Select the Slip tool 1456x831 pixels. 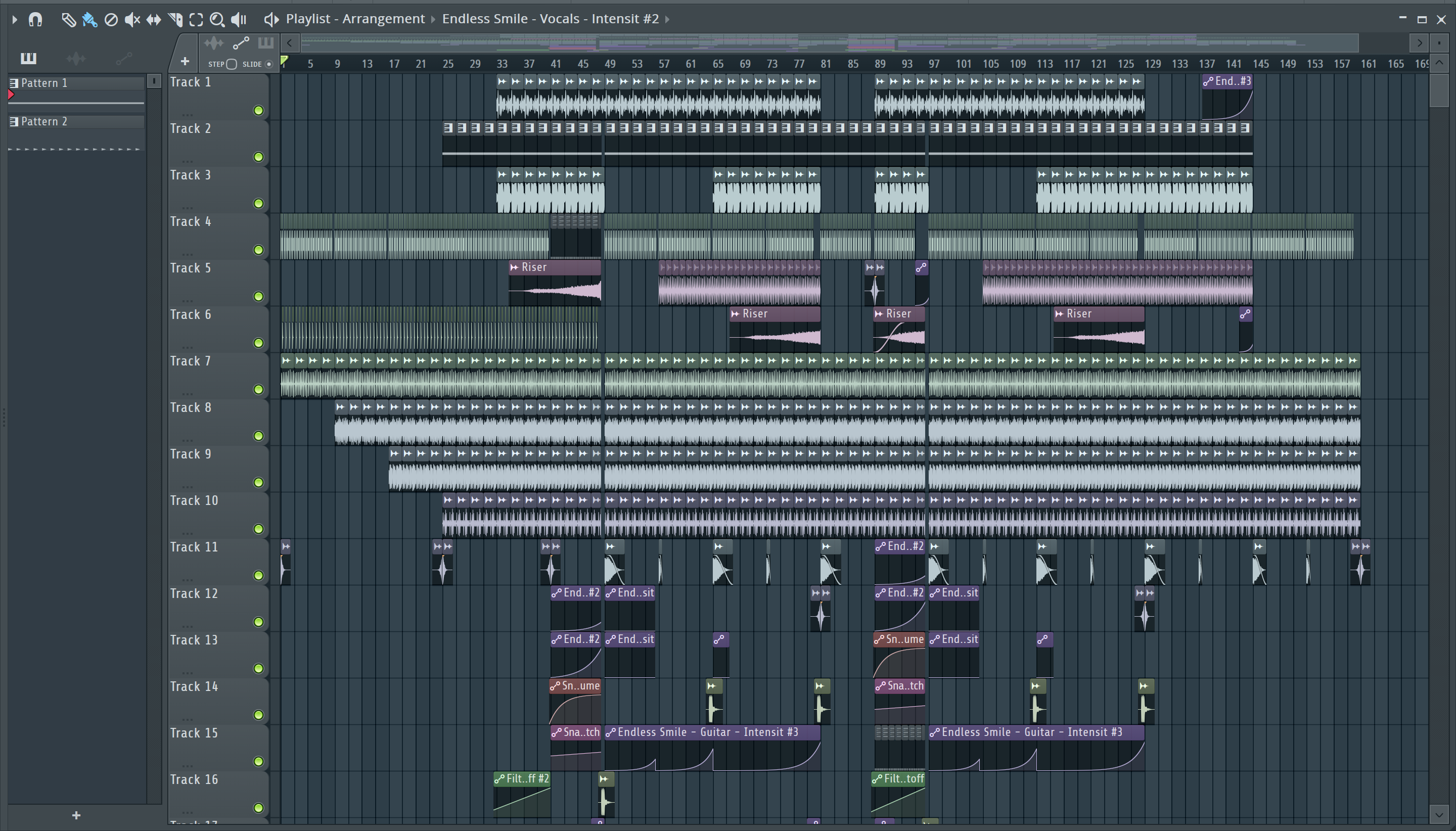154,20
